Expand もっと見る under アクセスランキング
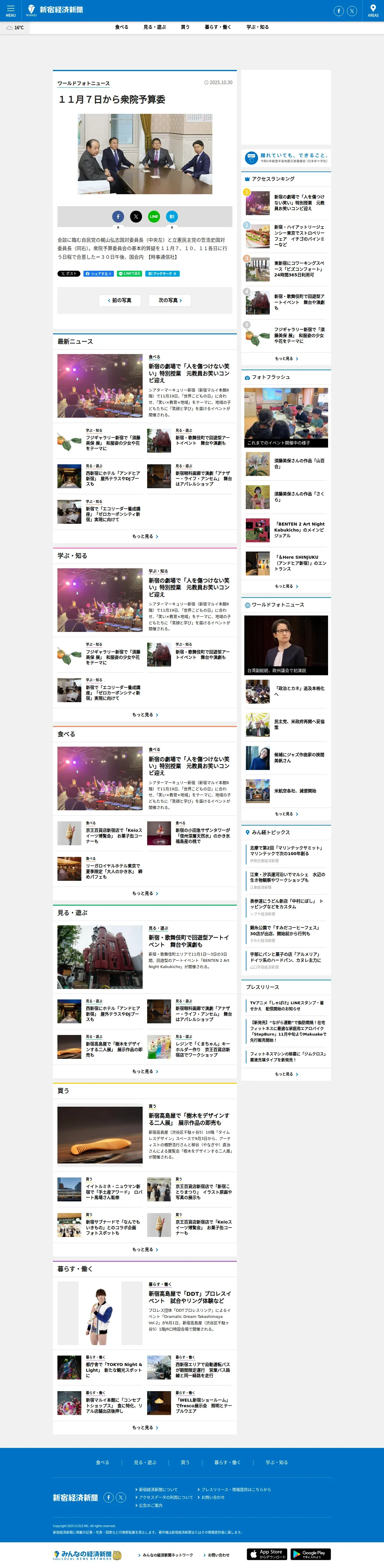The image size is (384, 1568). click(x=287, y=359)
